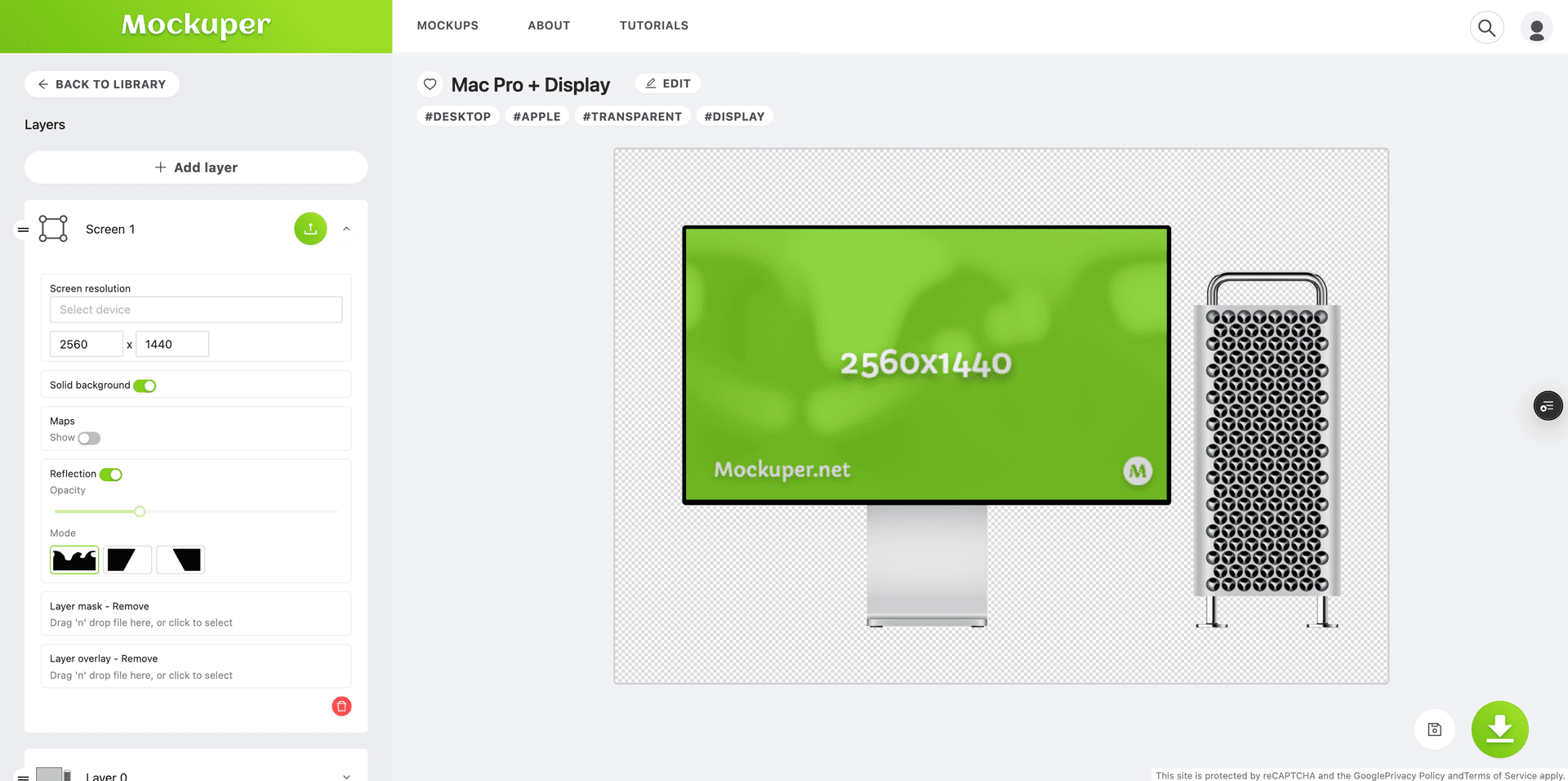Open the Select device dropdown
1568x781 pixels.
point(196,310)
